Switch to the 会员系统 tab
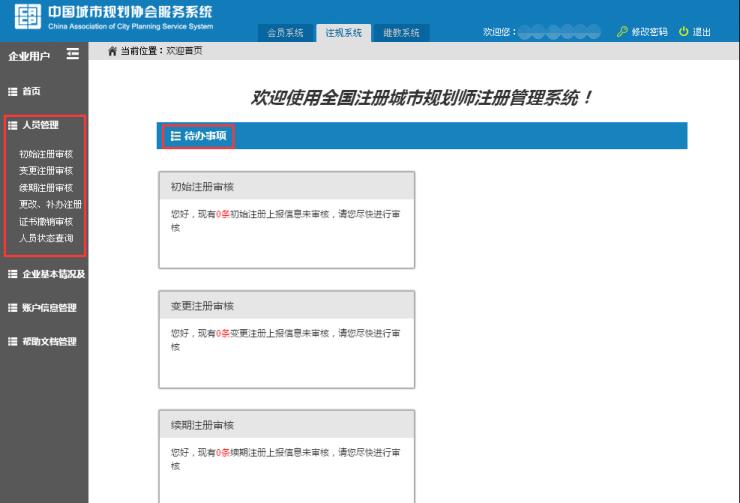The width and height of the screenshot is (740, 503). click(x=286, y=33)
